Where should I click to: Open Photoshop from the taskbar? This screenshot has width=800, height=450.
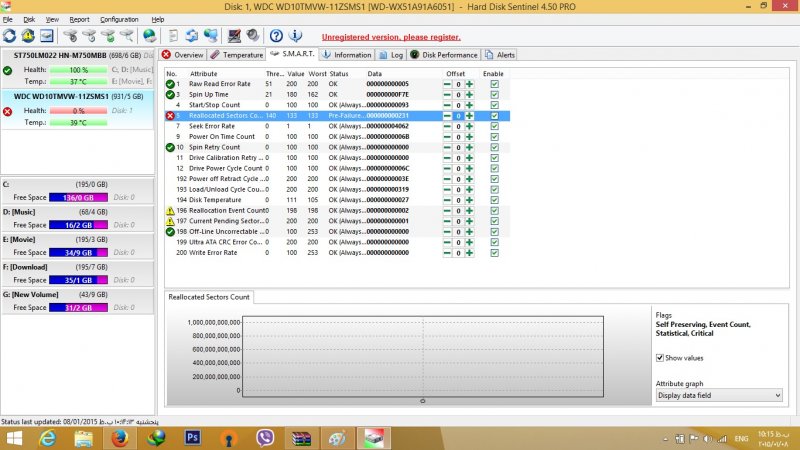point(192,438)
